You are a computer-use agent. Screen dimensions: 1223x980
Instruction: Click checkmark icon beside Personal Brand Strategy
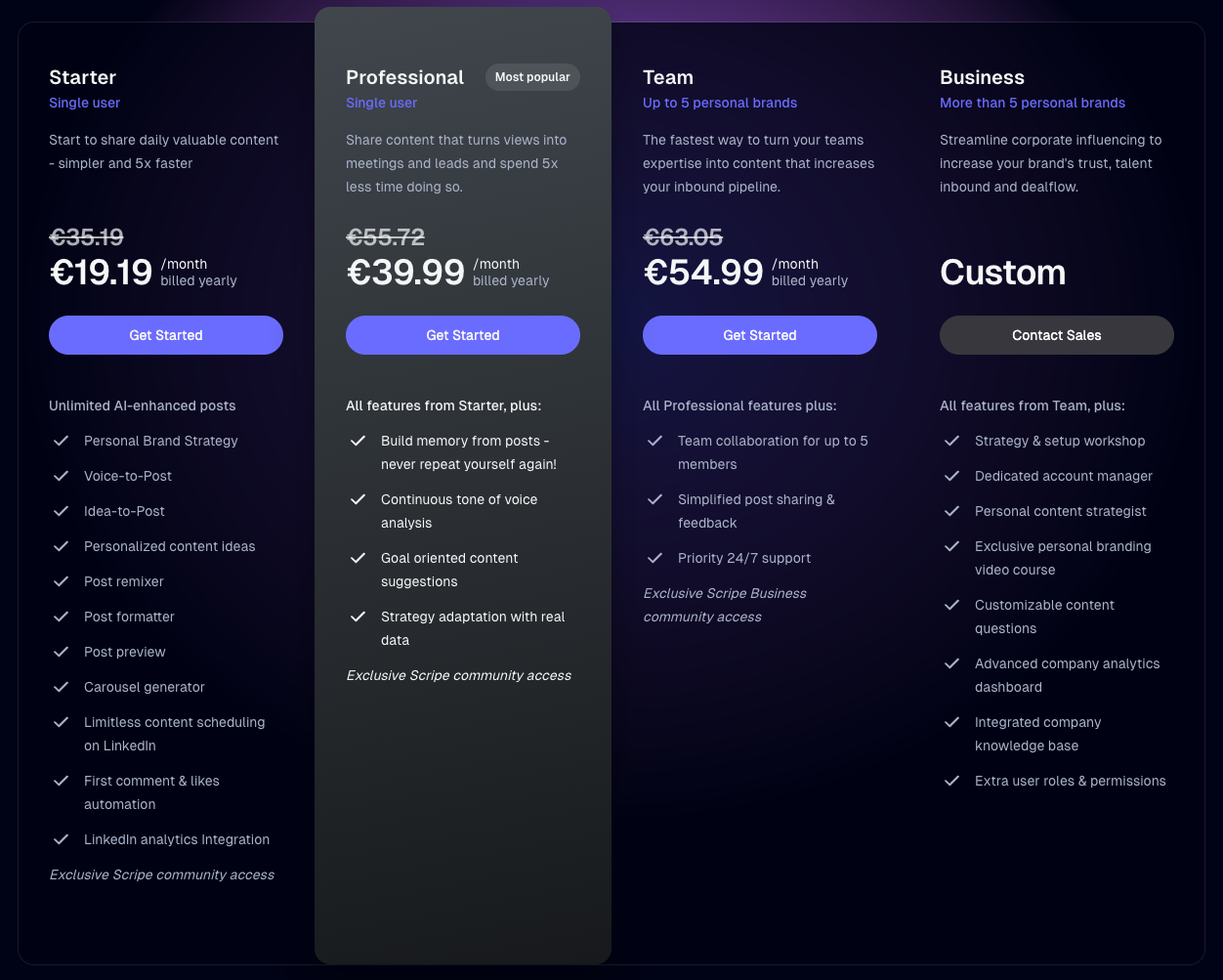coord(62,441)
